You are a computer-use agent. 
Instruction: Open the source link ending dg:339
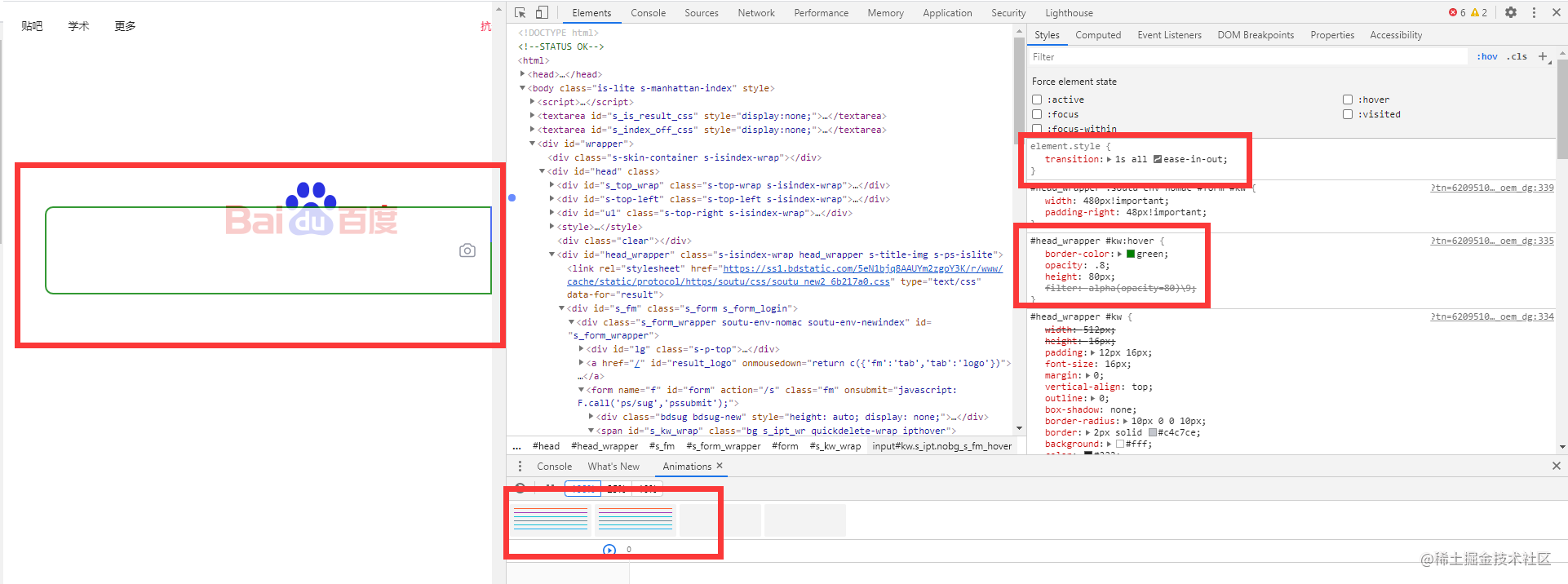coord(1492,188)
